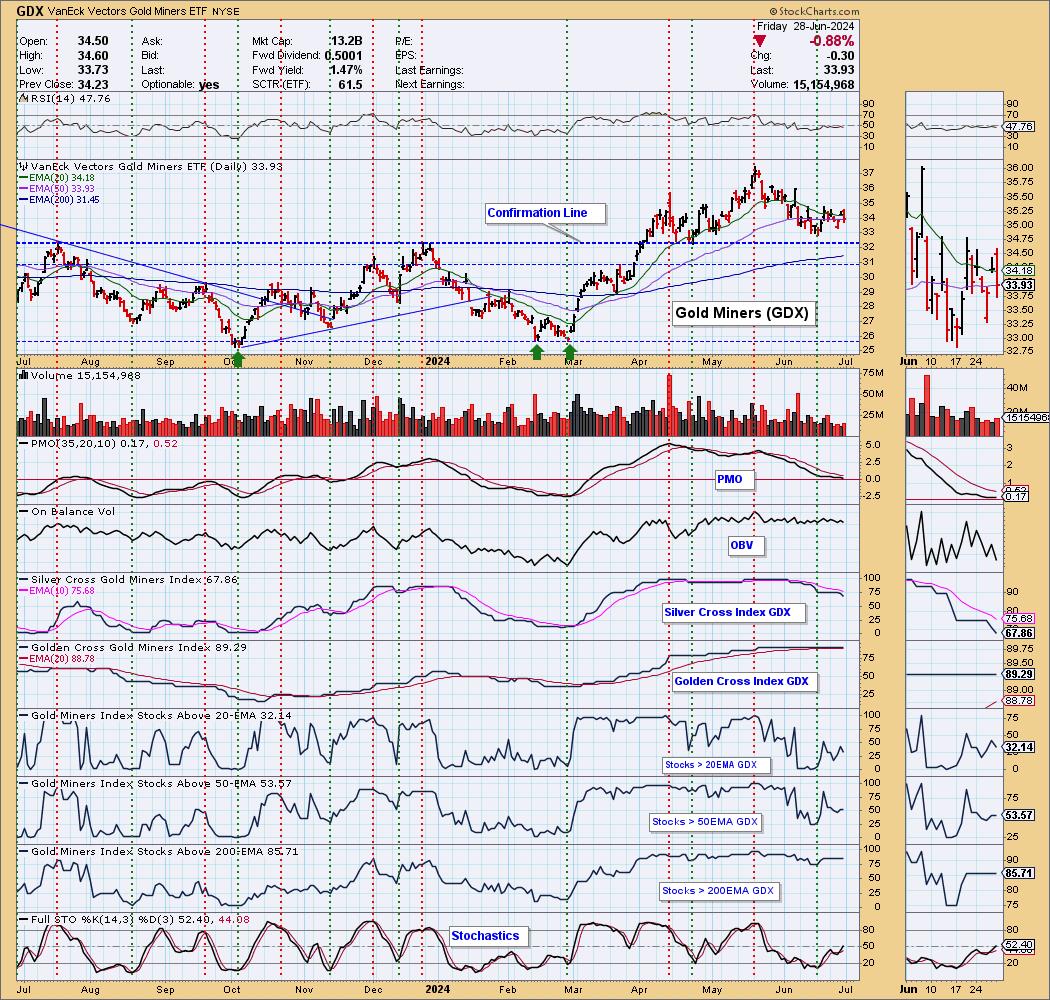
Task: Click the 53.57 value tag on right axis
Action: (1019, 815)
